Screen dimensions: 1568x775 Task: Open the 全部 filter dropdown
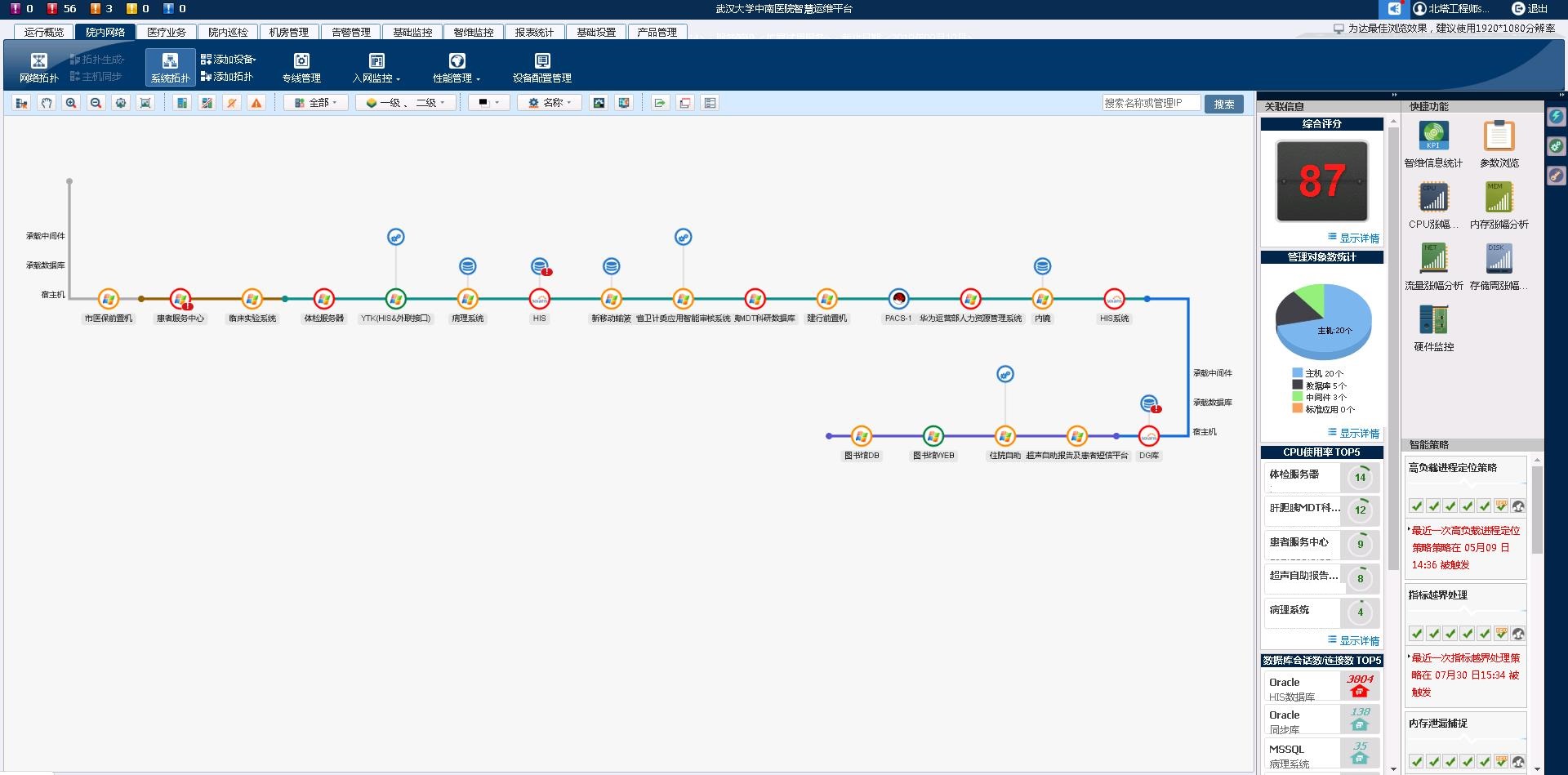(316, 103)
